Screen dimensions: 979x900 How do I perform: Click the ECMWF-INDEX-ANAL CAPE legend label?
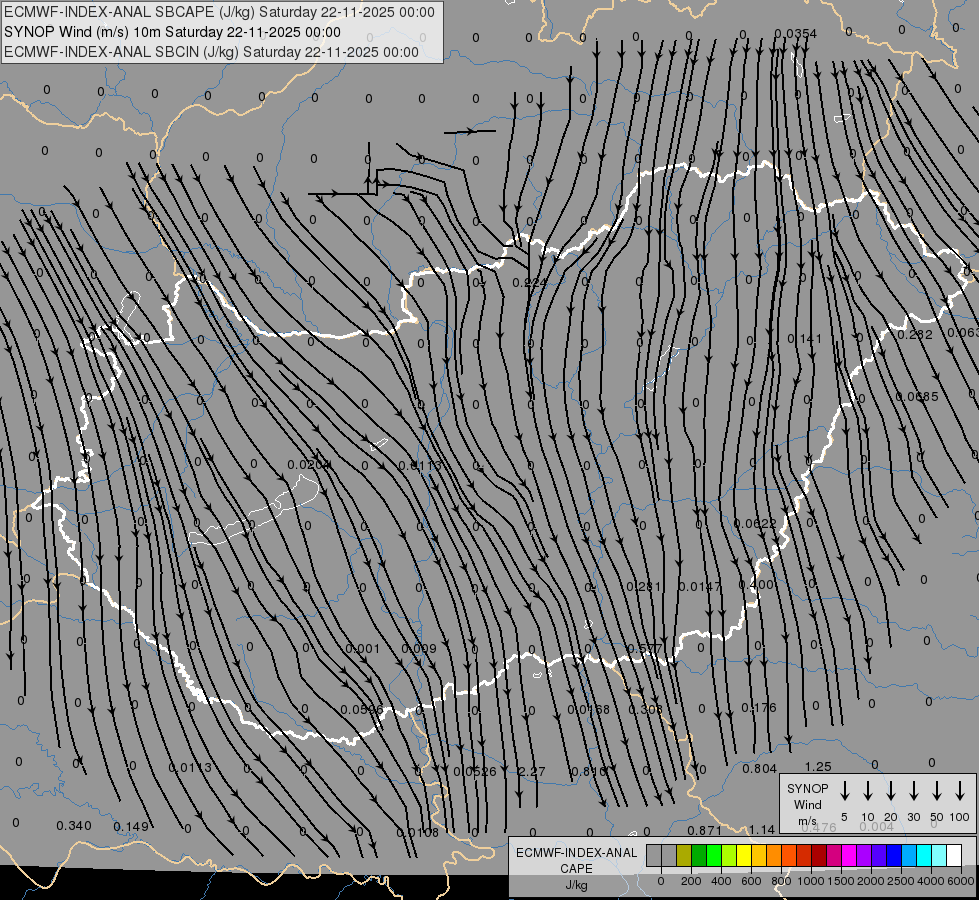(x=576, y=868)
